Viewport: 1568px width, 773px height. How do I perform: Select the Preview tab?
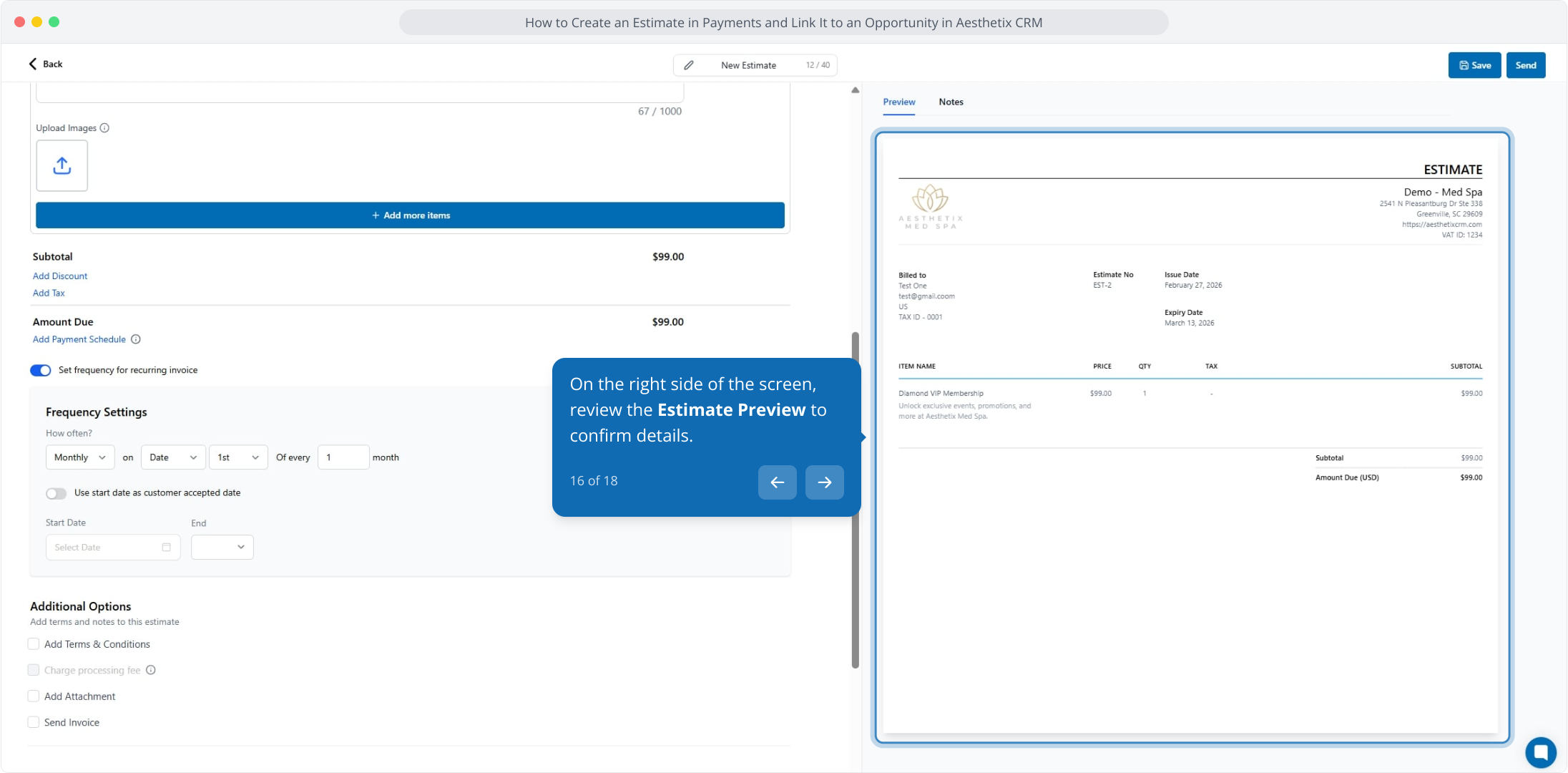[x=898, y=102]
